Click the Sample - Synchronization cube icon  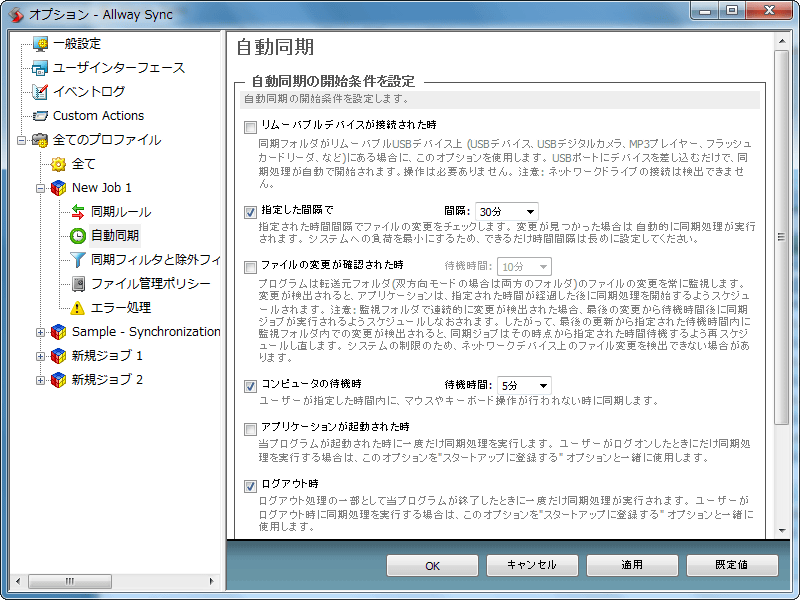coord(59,332)
